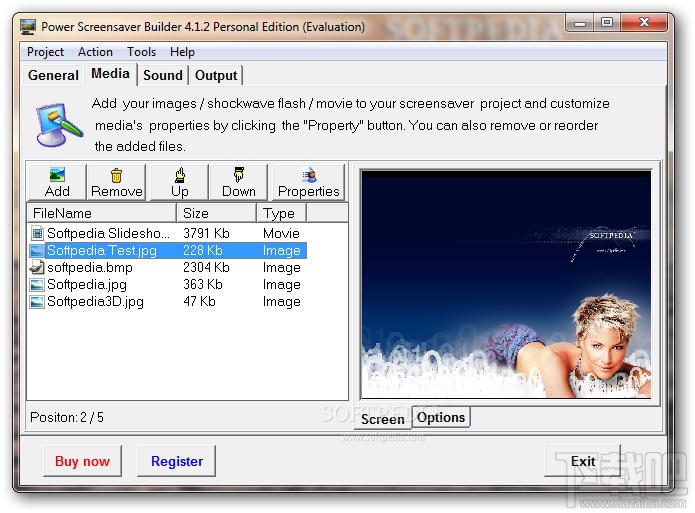Open the Action menu

(x=95, y=52)
